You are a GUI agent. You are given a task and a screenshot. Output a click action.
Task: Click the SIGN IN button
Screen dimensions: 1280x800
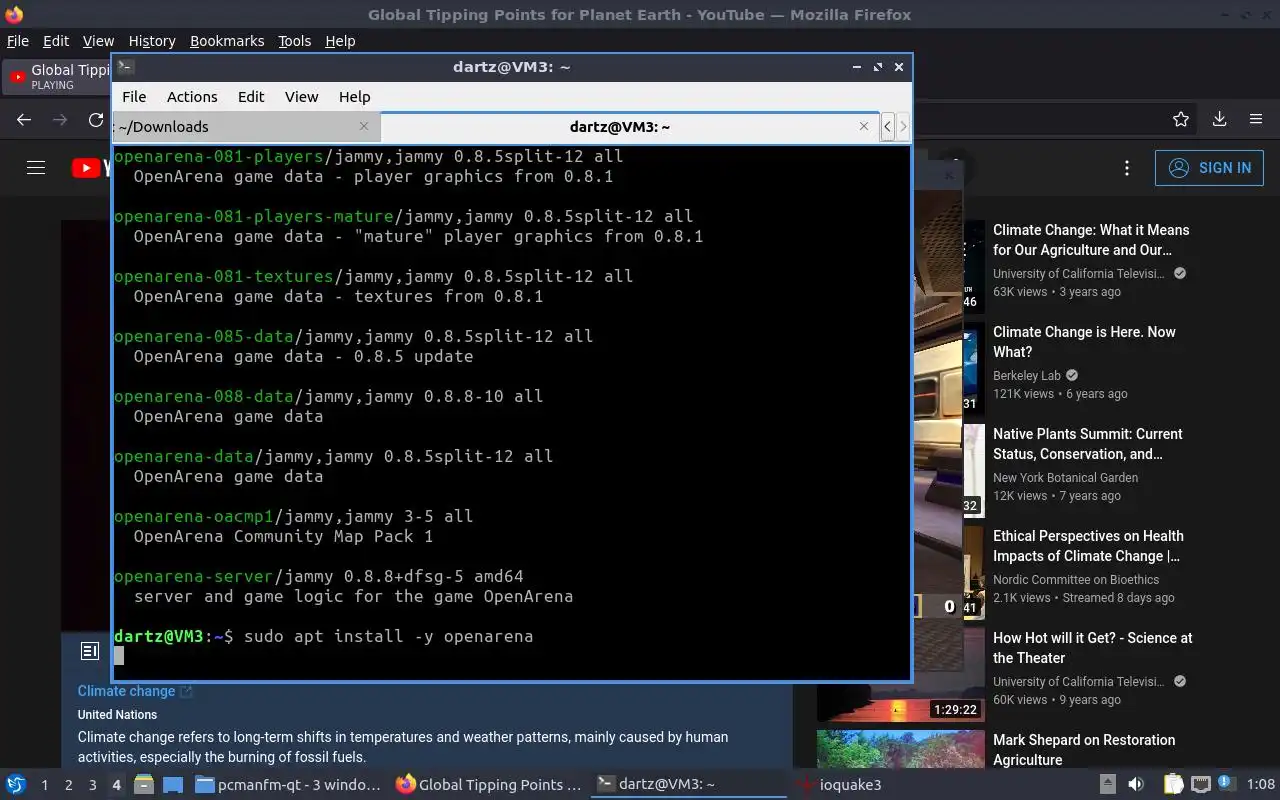point(1209,168)
